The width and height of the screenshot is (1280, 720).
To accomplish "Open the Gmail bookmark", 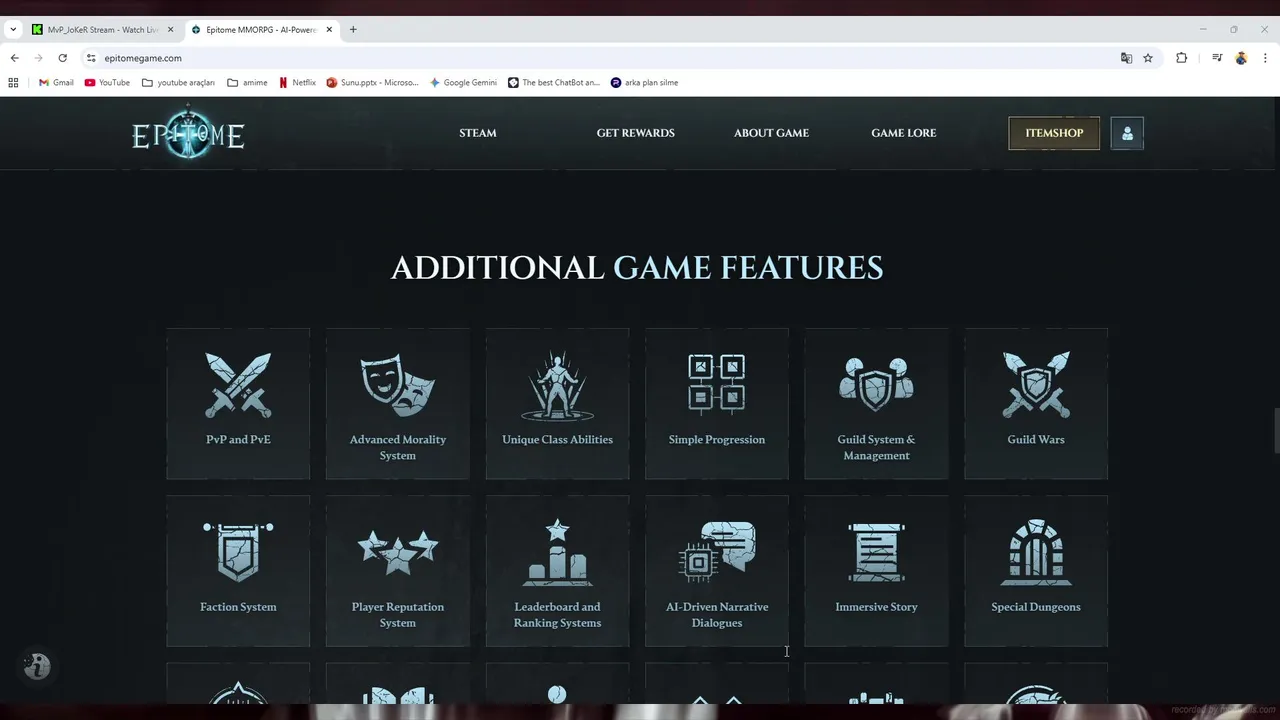I will (55, 83).
